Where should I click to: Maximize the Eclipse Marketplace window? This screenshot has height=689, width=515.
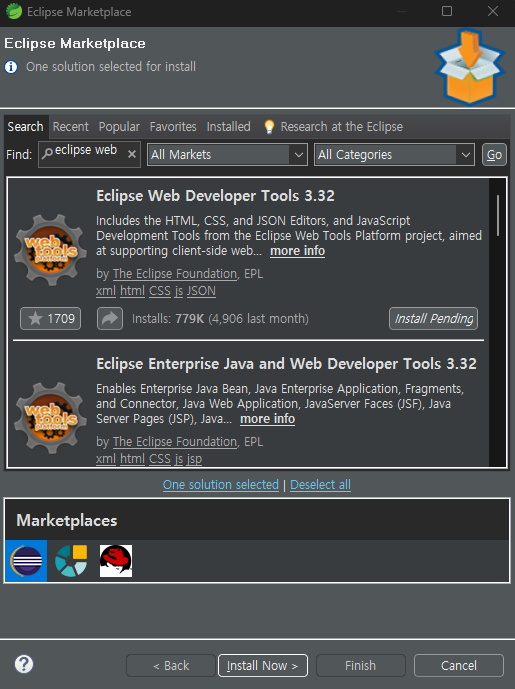(x=447, y=11)
